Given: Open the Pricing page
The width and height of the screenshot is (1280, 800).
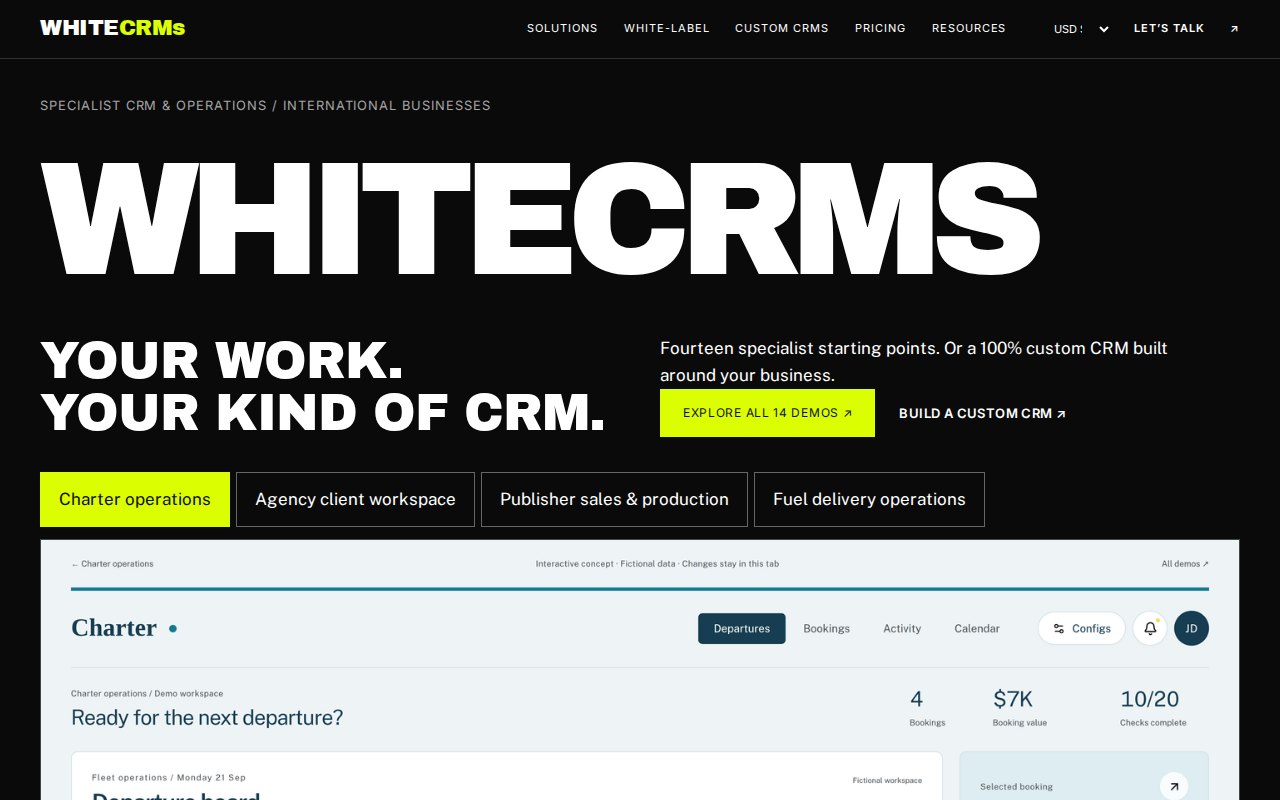Looking at the screenshot, I should [x=880, y=28].
